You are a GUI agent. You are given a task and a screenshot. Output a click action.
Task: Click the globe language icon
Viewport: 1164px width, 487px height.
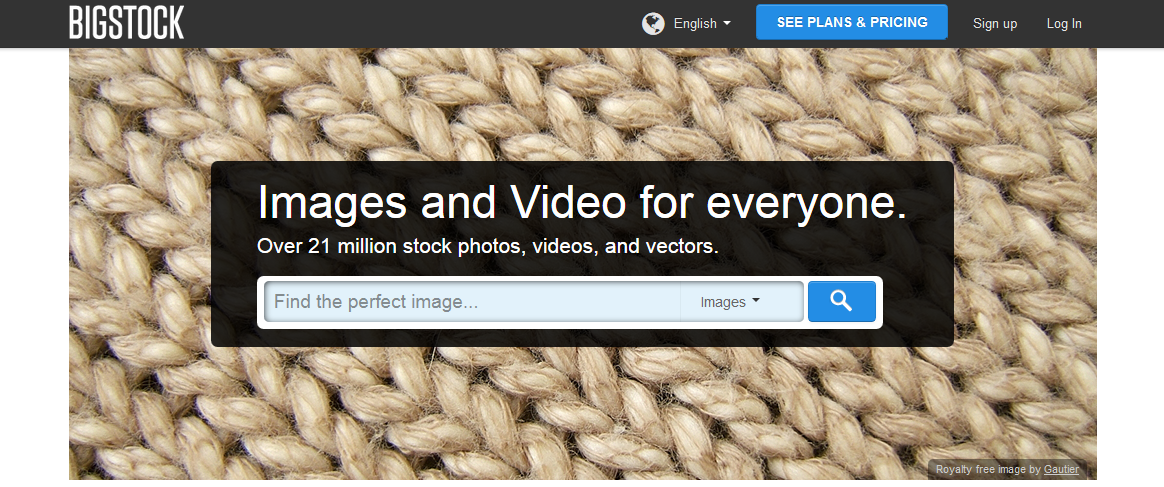point(653,24)
